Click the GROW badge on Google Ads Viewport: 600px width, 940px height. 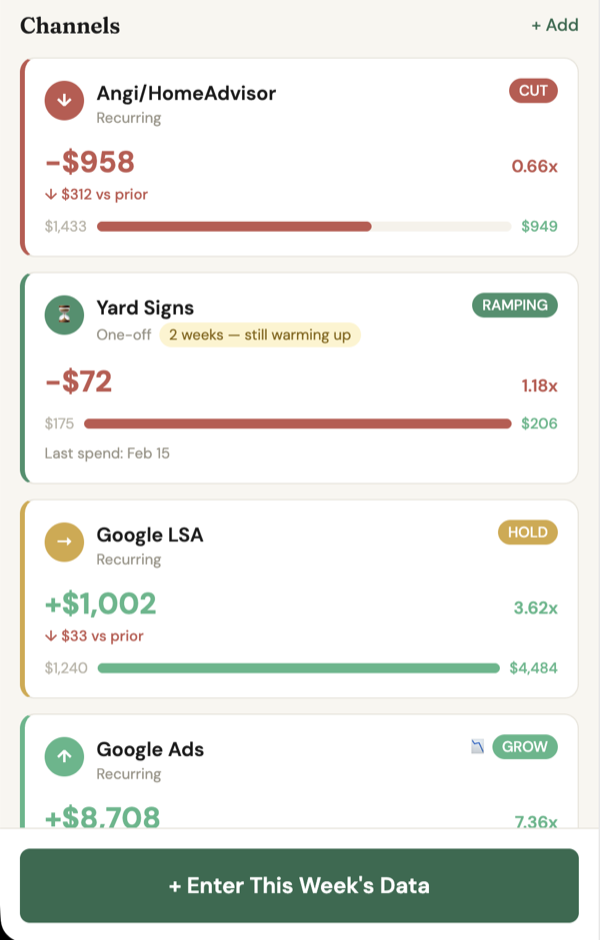pos(525,747)
